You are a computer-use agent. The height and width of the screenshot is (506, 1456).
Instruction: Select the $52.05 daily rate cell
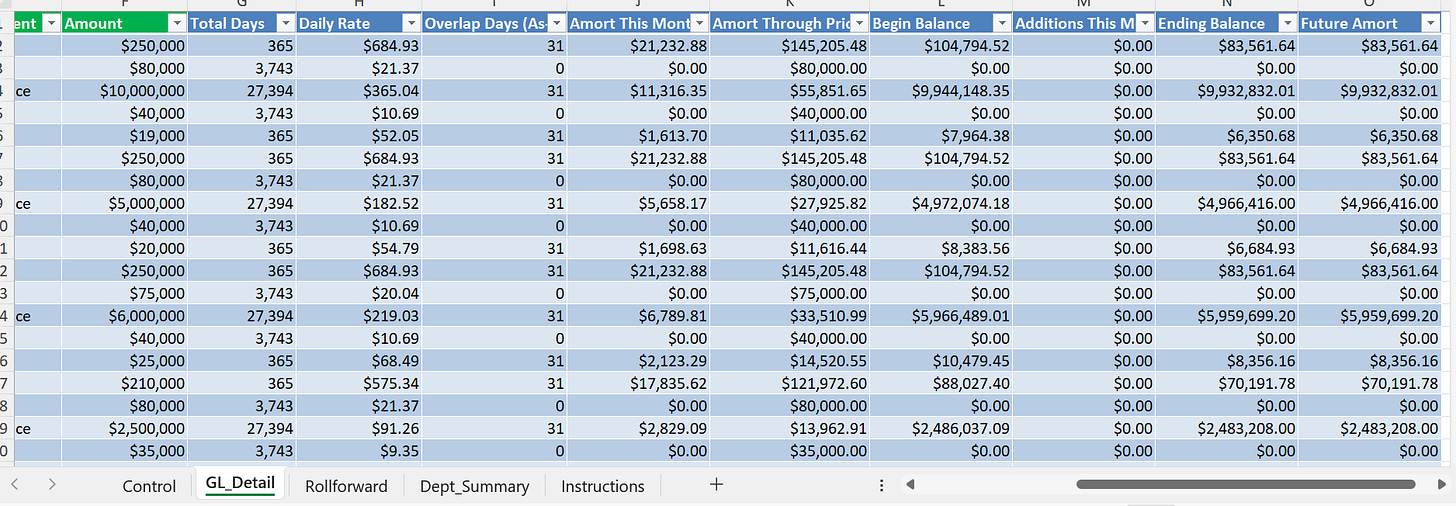pyautogui.click(x=359, y=135)
